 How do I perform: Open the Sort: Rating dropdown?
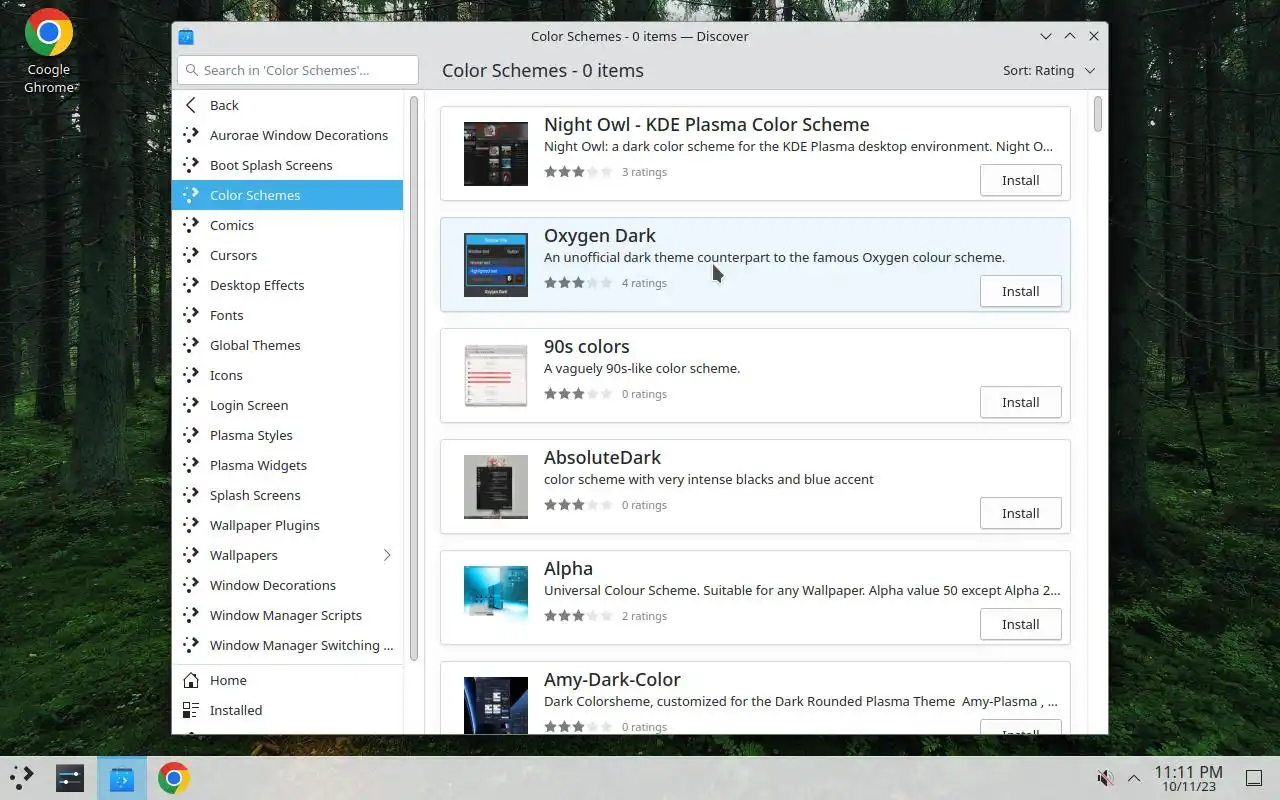click(x=1049, y=70)
